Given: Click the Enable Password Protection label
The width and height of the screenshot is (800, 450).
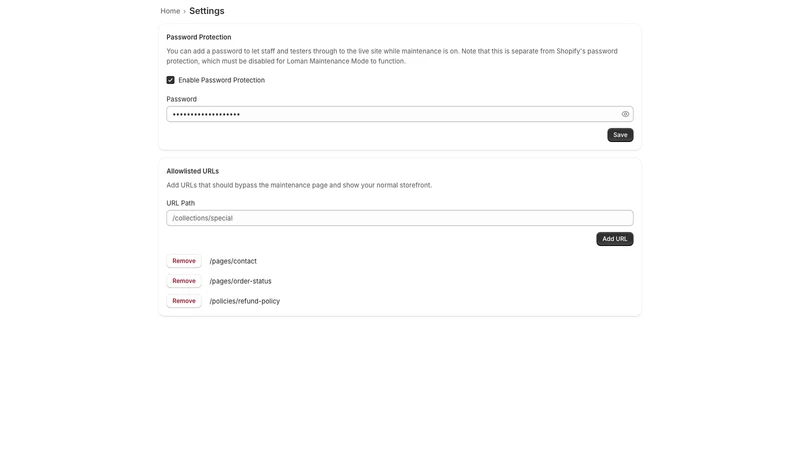Looking at the screenshot, I should (x=221, y=80).
